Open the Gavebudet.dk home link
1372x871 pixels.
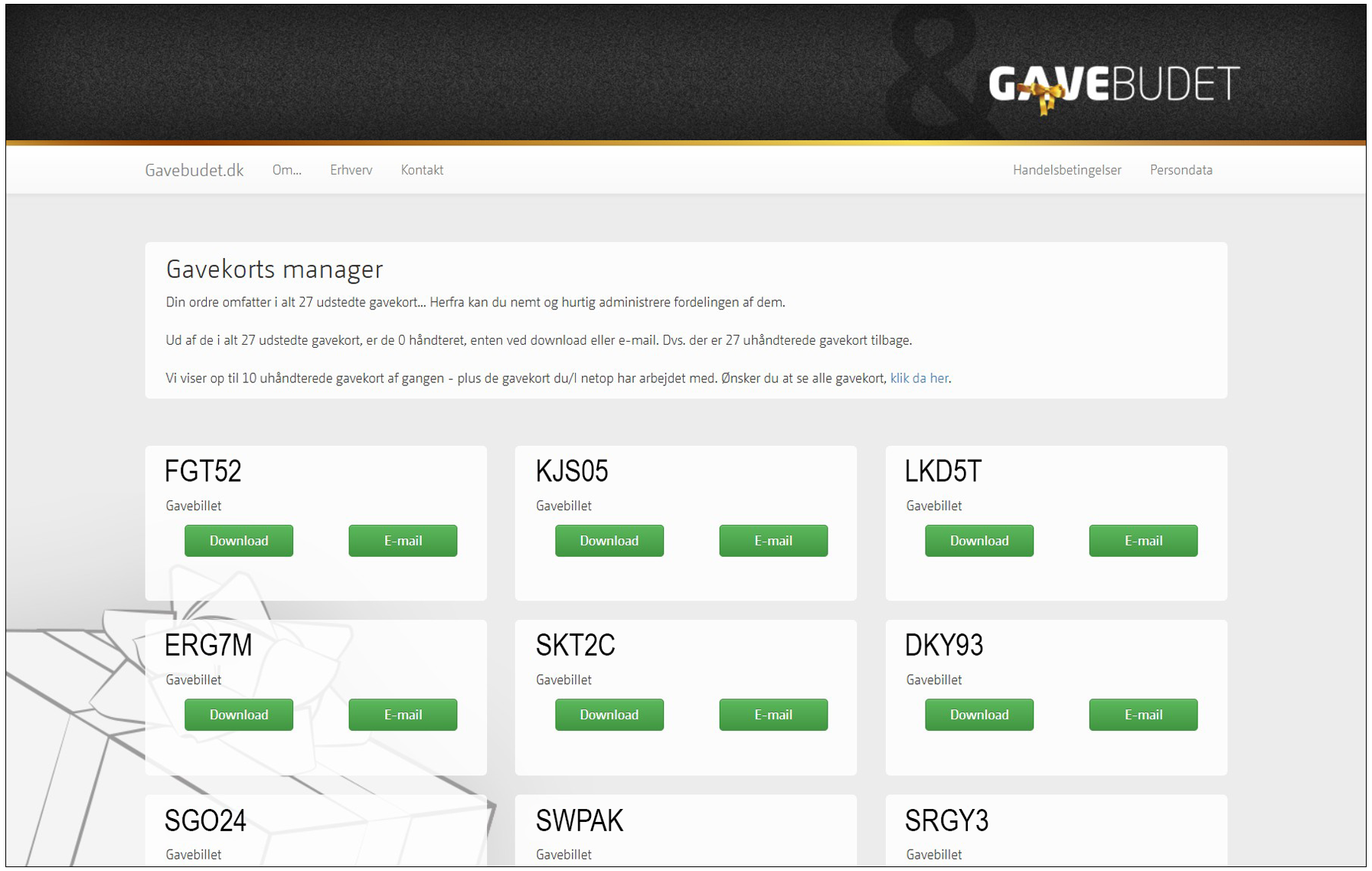[194, 170]
